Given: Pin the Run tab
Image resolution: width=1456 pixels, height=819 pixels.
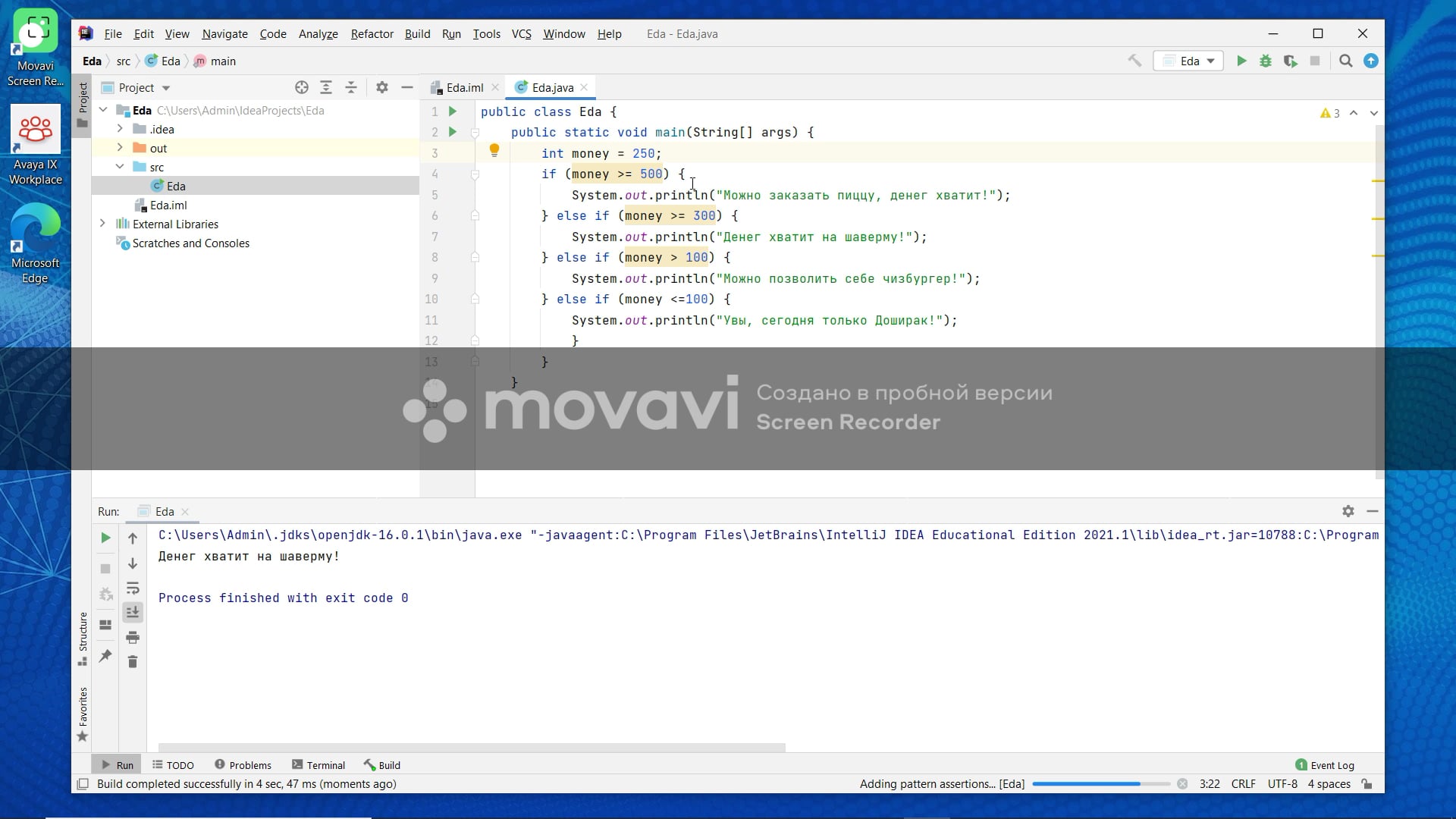Looking at the screenshot, I should point(105,656).
